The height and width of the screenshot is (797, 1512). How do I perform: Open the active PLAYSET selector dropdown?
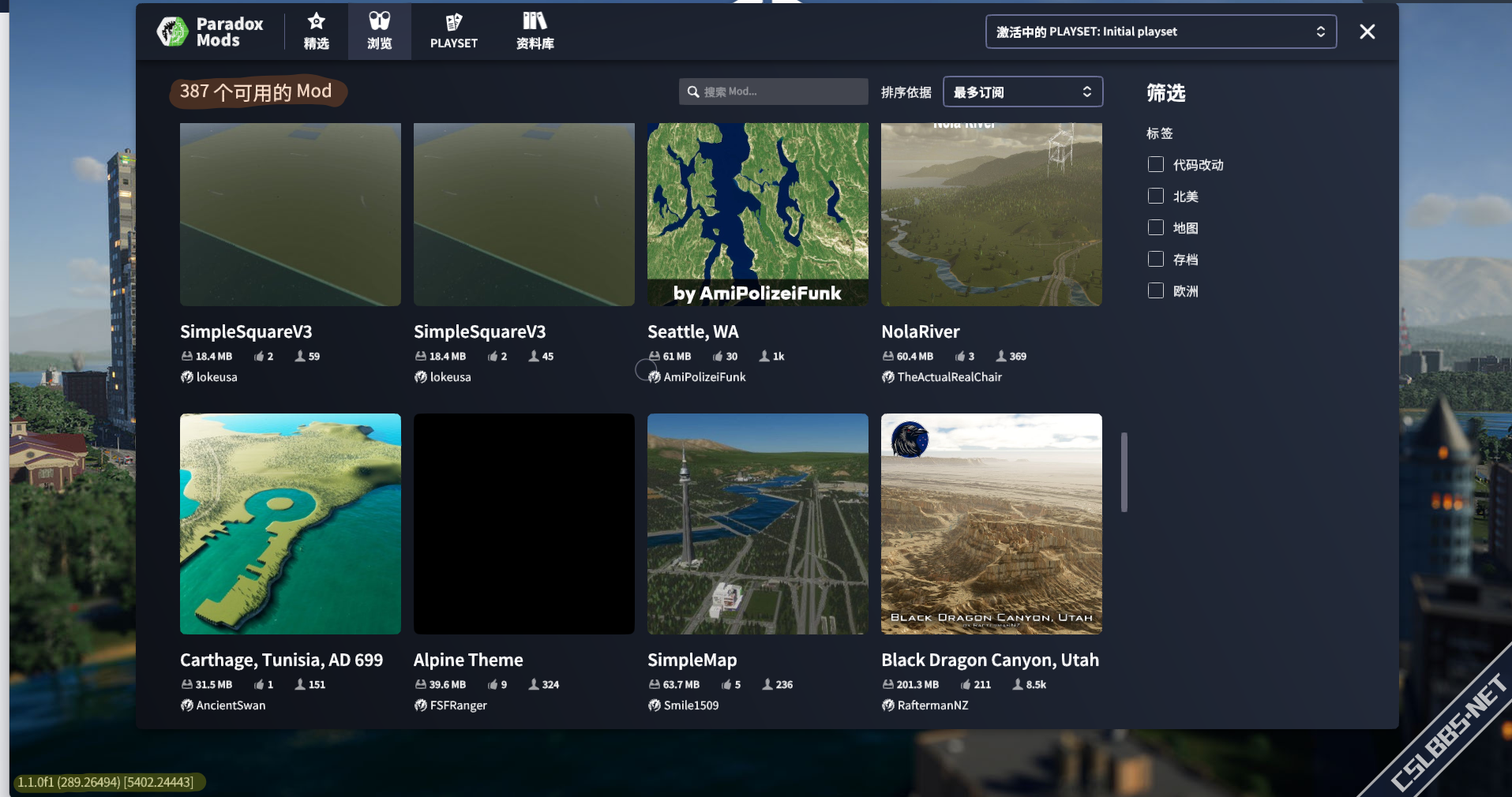tap(1161, 32)
